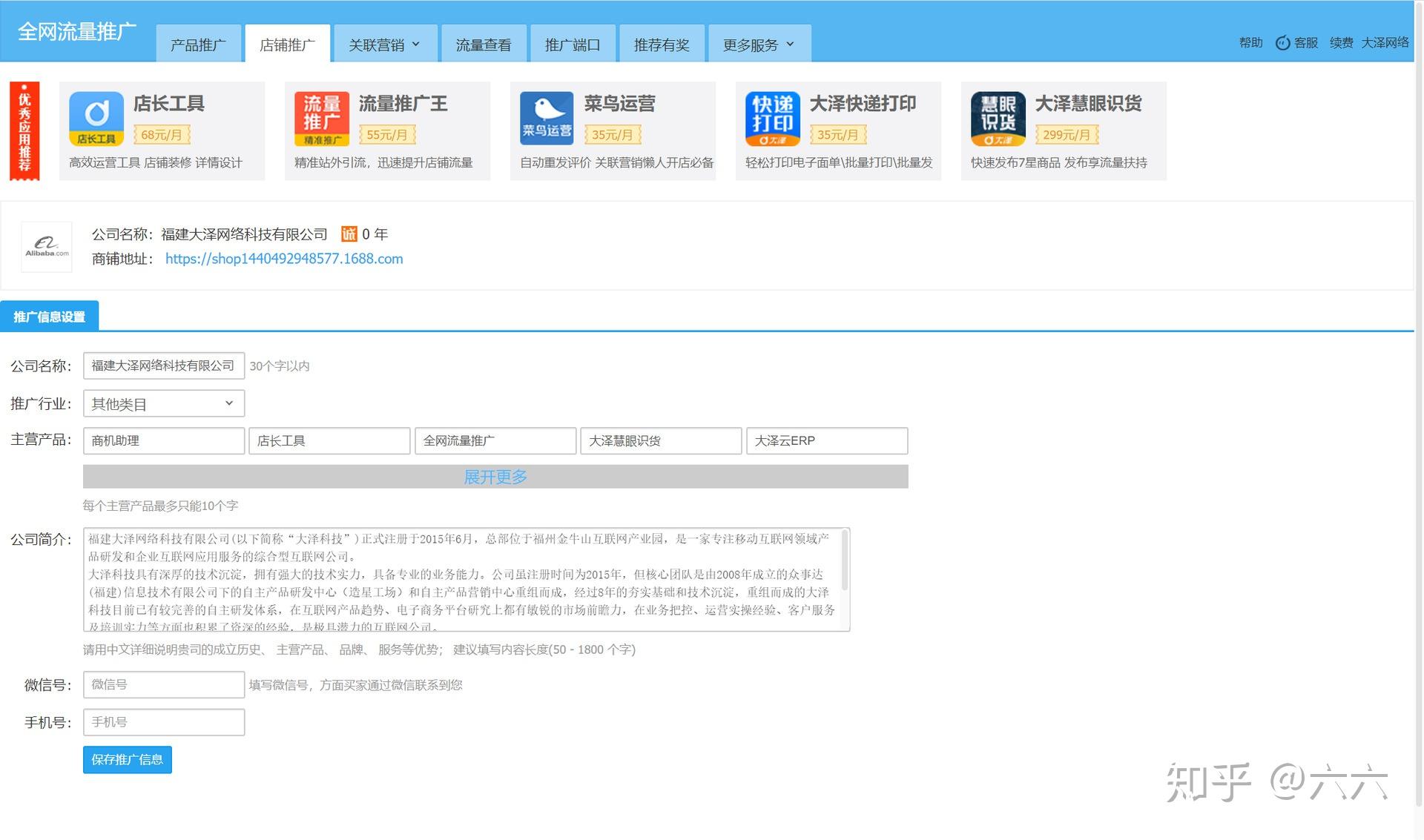This screenshot has height=840, width=1424.
Task: Click the 诚信通 badge icon next to company name
Action: click(349, 234)
